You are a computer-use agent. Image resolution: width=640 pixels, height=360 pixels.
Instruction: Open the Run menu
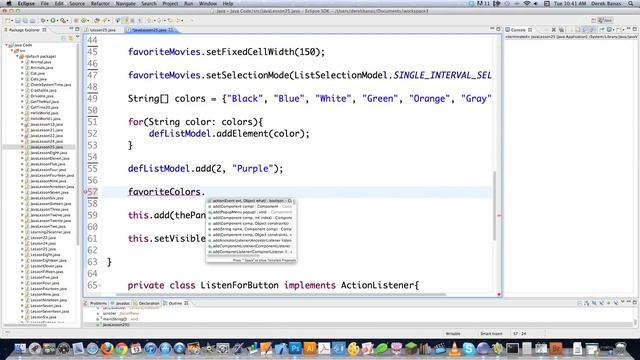pyautogui.click(x=189, y=3)
